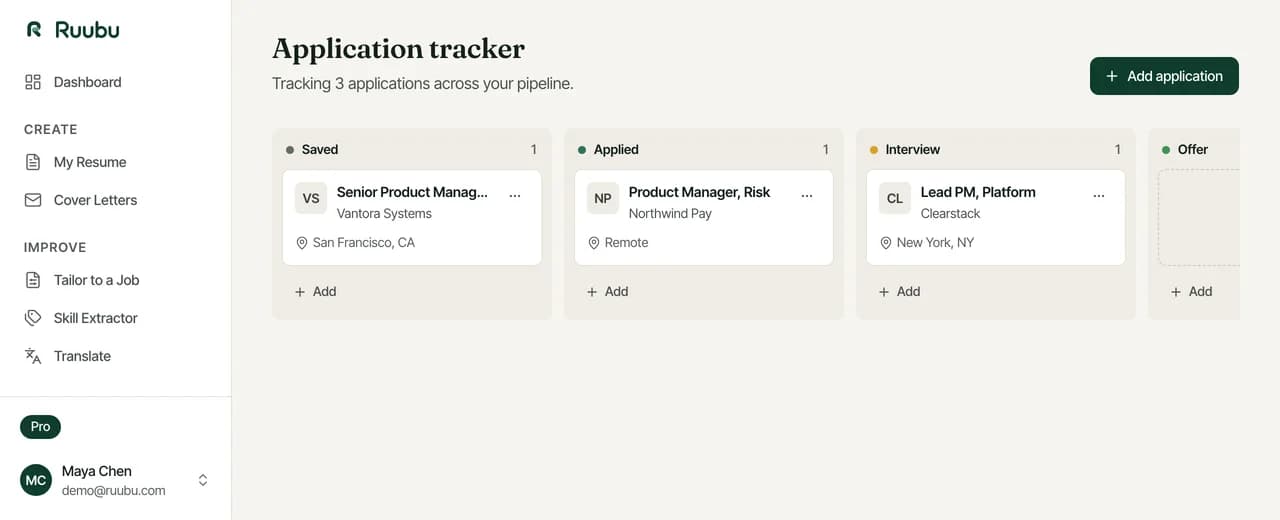Click the Tailor to a Job icon

(33, 280)
